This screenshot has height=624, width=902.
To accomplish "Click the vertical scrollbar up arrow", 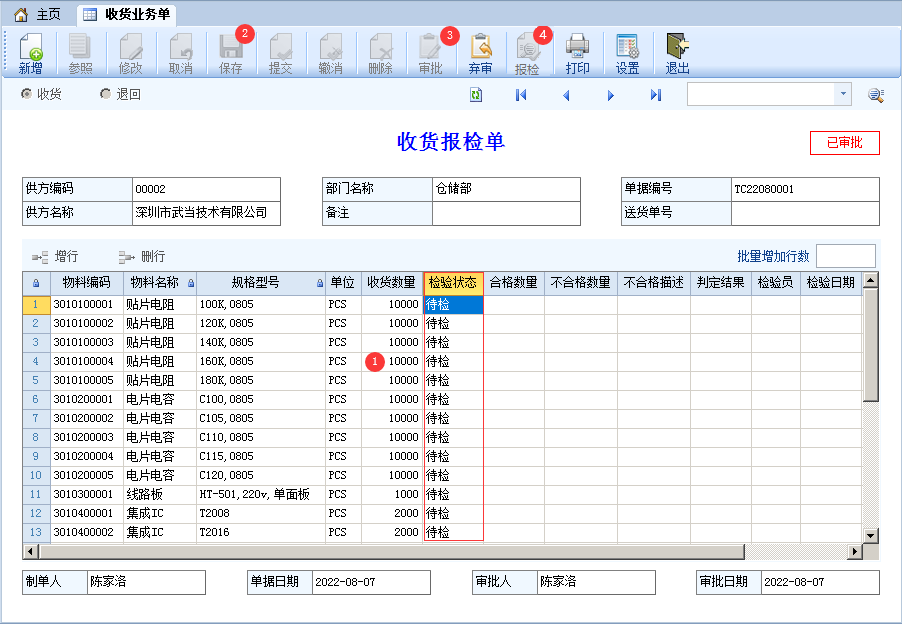I will click(x=870, y=280).
